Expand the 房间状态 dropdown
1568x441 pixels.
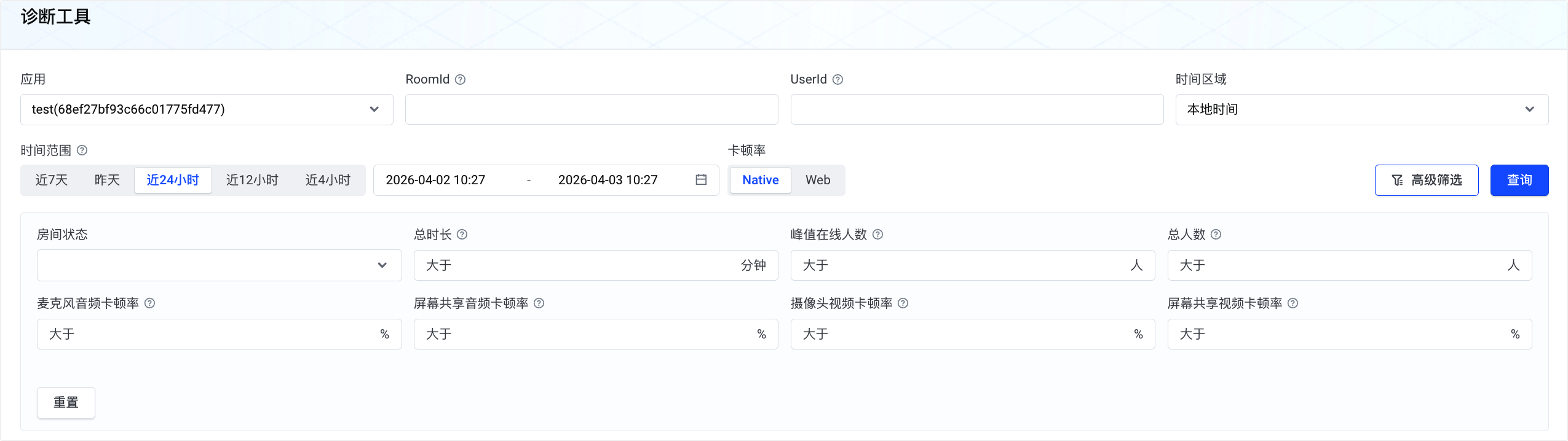219,265
